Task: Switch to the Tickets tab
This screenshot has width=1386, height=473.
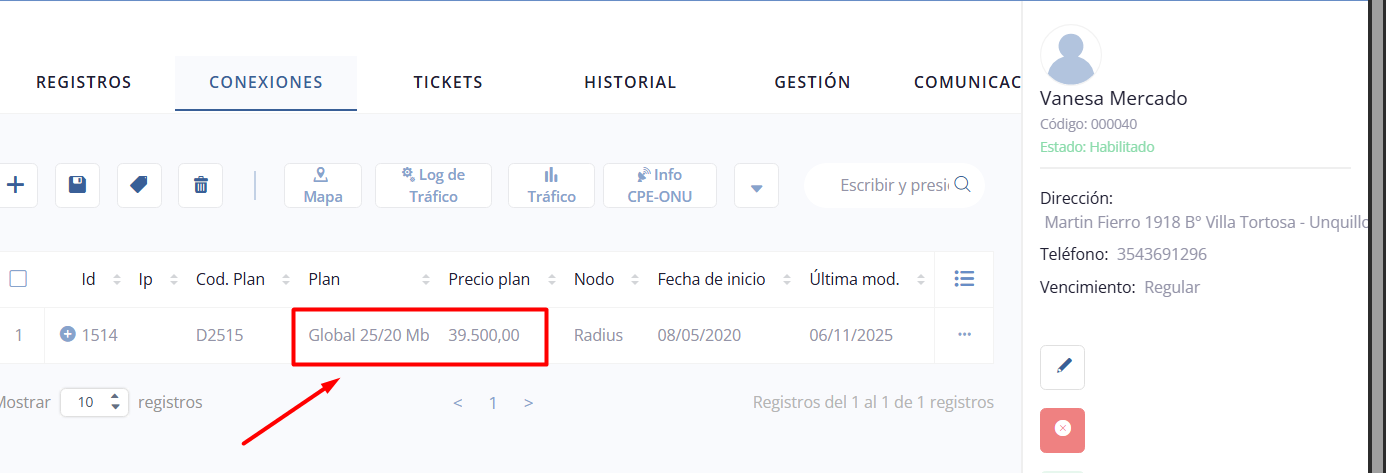Action: tap(448, 82)
